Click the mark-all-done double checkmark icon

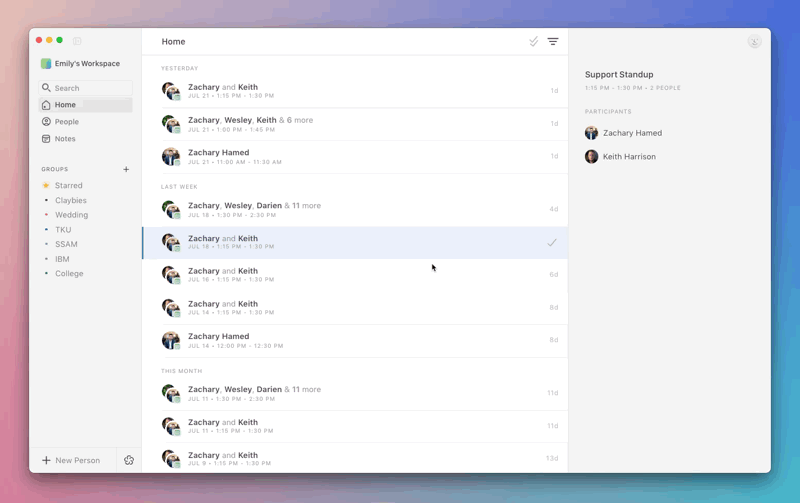click(x=533, y=41)
